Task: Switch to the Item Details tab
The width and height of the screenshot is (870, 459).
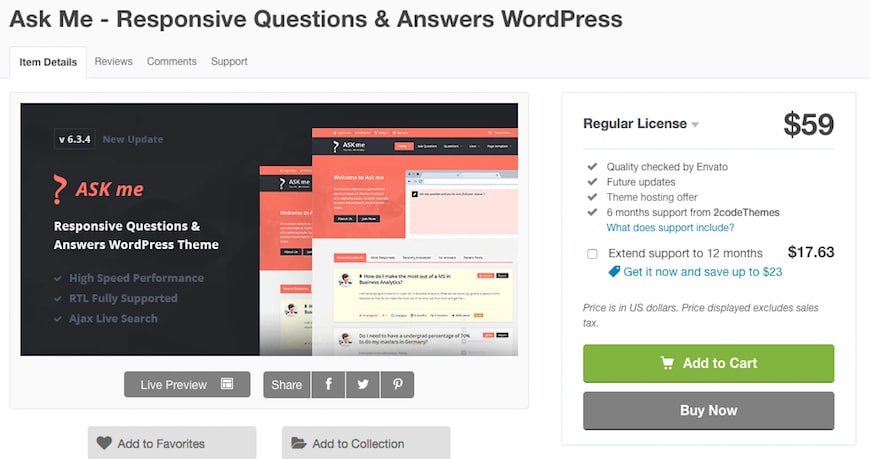Action: 48,62
